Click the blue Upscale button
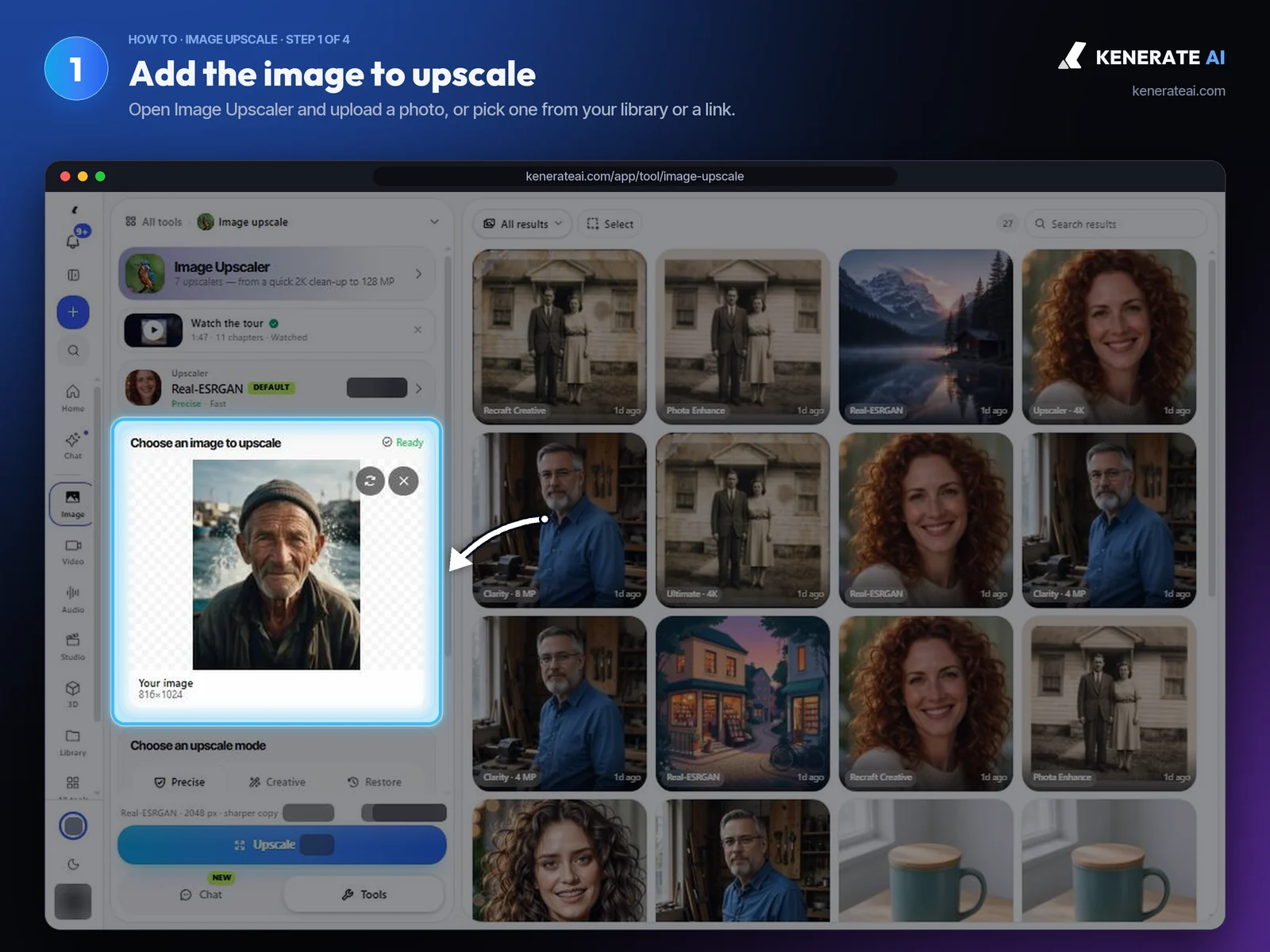Image resolution: width=1270 pixels, height=952 pixels. pyautogui.click(x=282, y=845)
